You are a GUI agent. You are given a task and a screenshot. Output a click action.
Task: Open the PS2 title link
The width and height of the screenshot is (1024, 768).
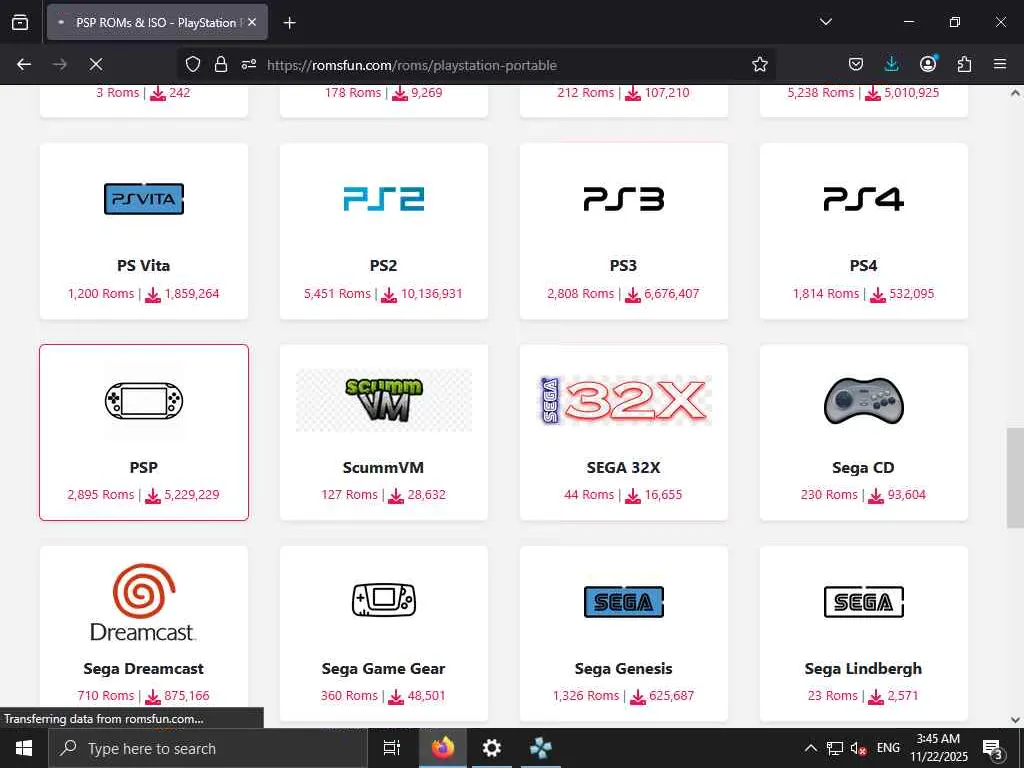tap(383, 266)
